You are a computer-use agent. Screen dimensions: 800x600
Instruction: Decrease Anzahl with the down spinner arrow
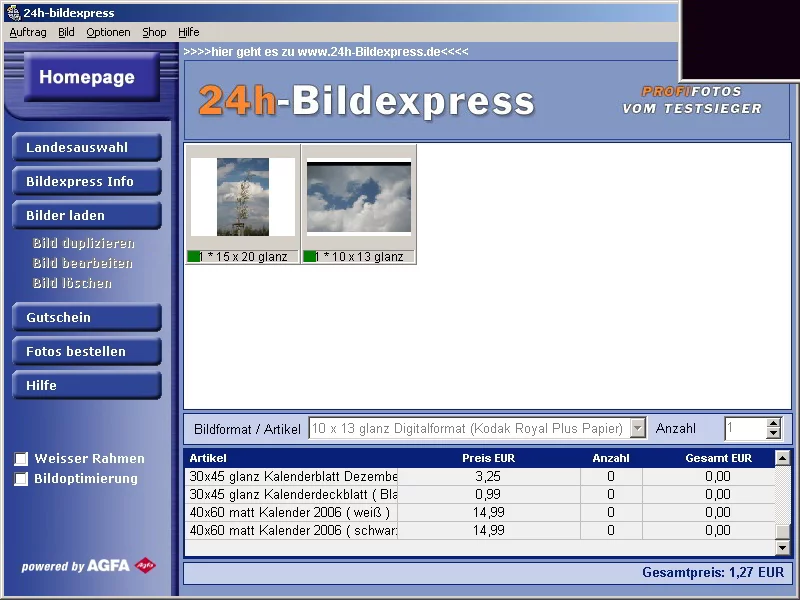coord(773,434)
